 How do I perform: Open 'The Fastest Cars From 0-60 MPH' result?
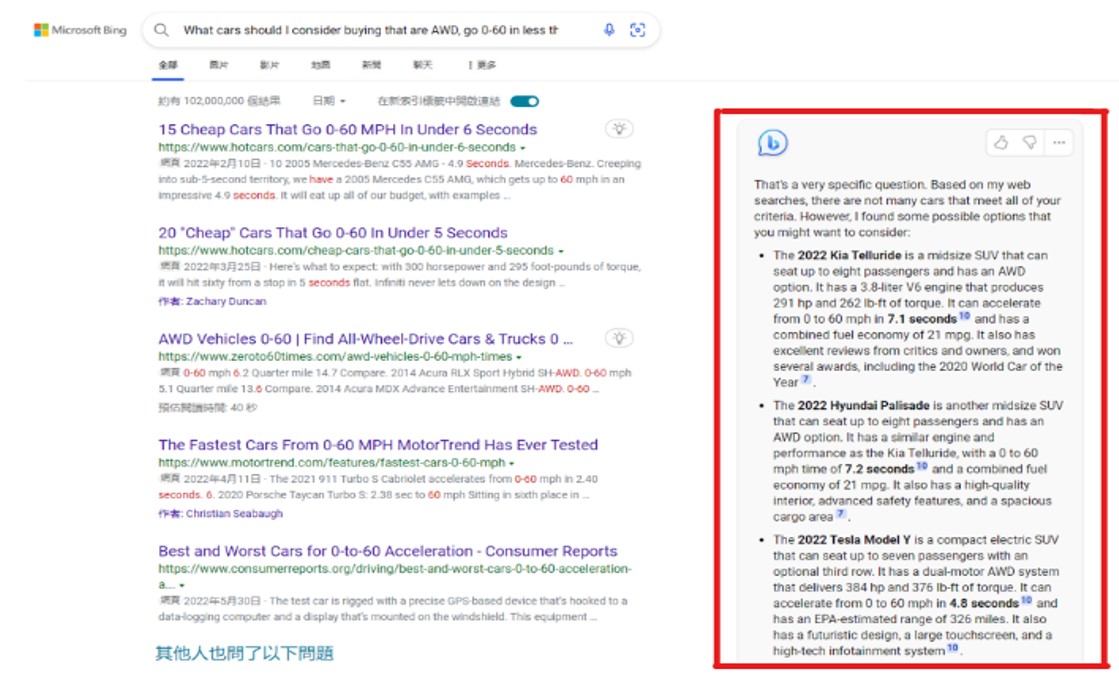[378, 445]
